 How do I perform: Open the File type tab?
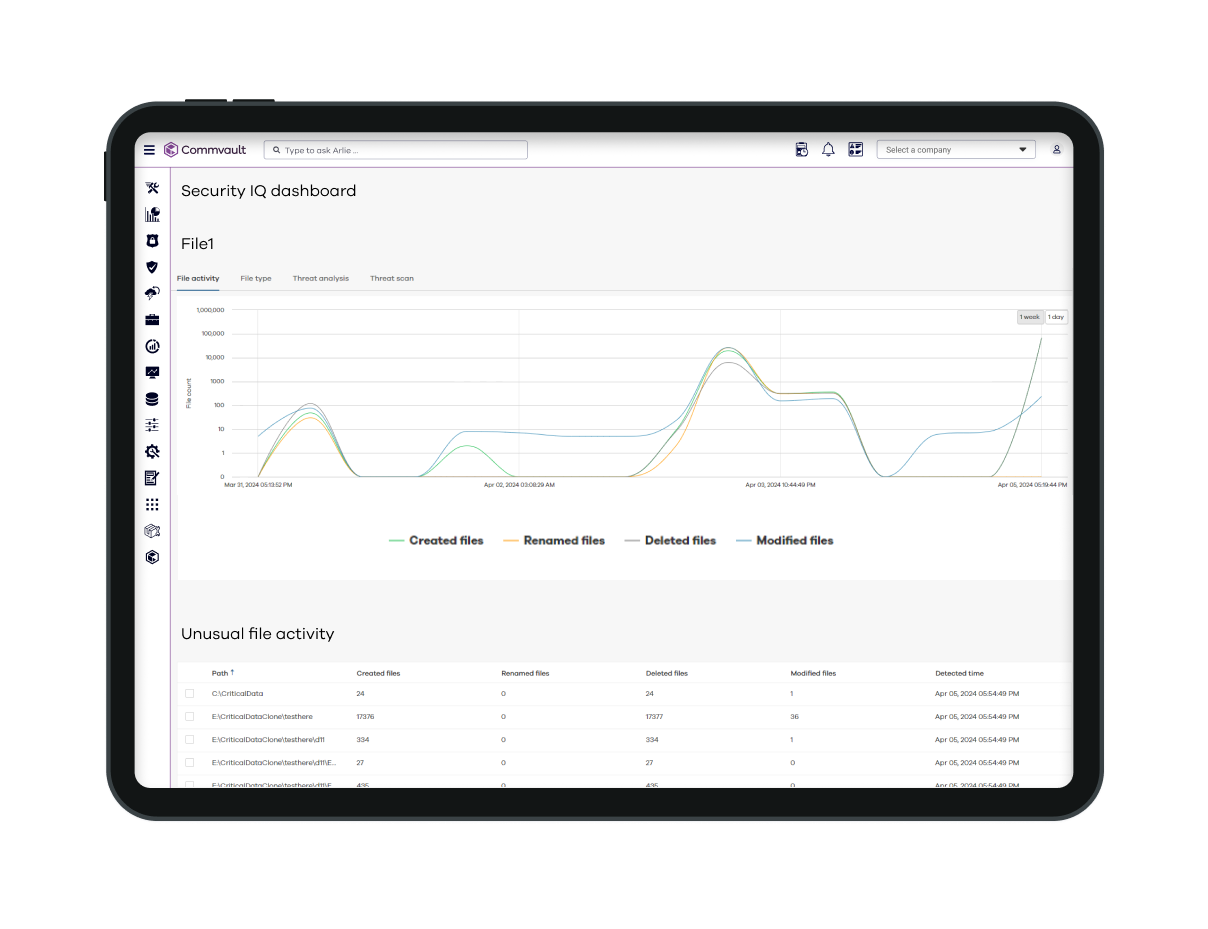pyautogui.click(x=256, y=278)
